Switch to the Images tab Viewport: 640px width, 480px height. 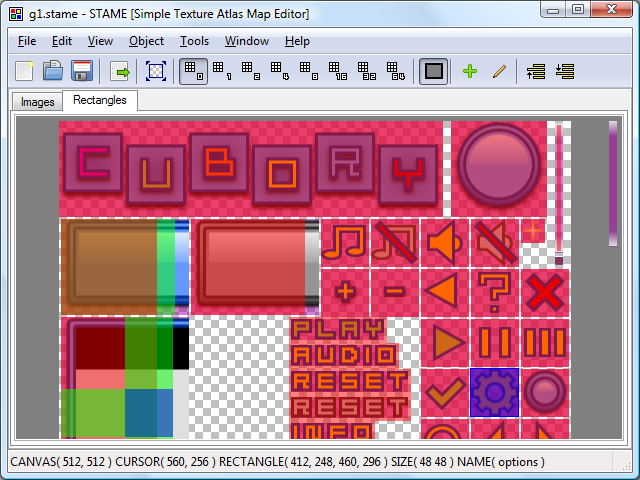[x=37, y=102]
